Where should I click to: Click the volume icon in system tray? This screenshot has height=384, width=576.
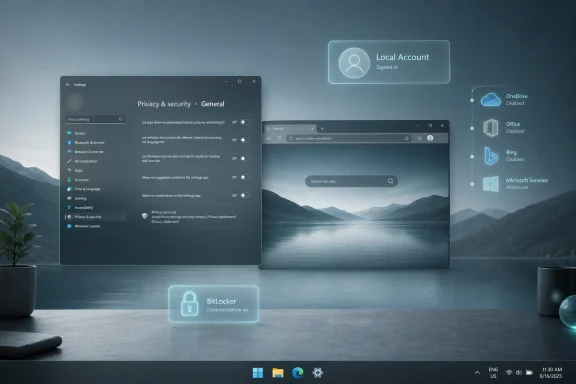(x=519, y=373)
